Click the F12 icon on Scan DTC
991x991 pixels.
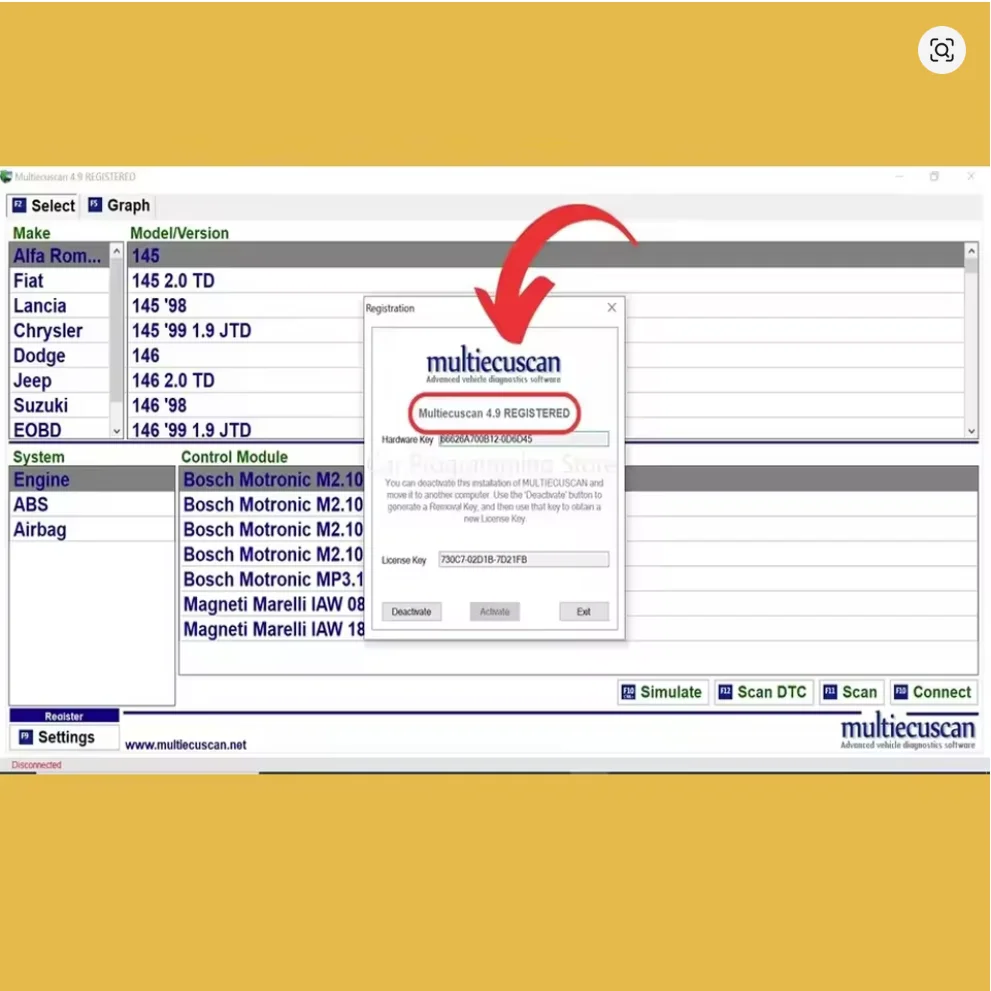(726, 692)
